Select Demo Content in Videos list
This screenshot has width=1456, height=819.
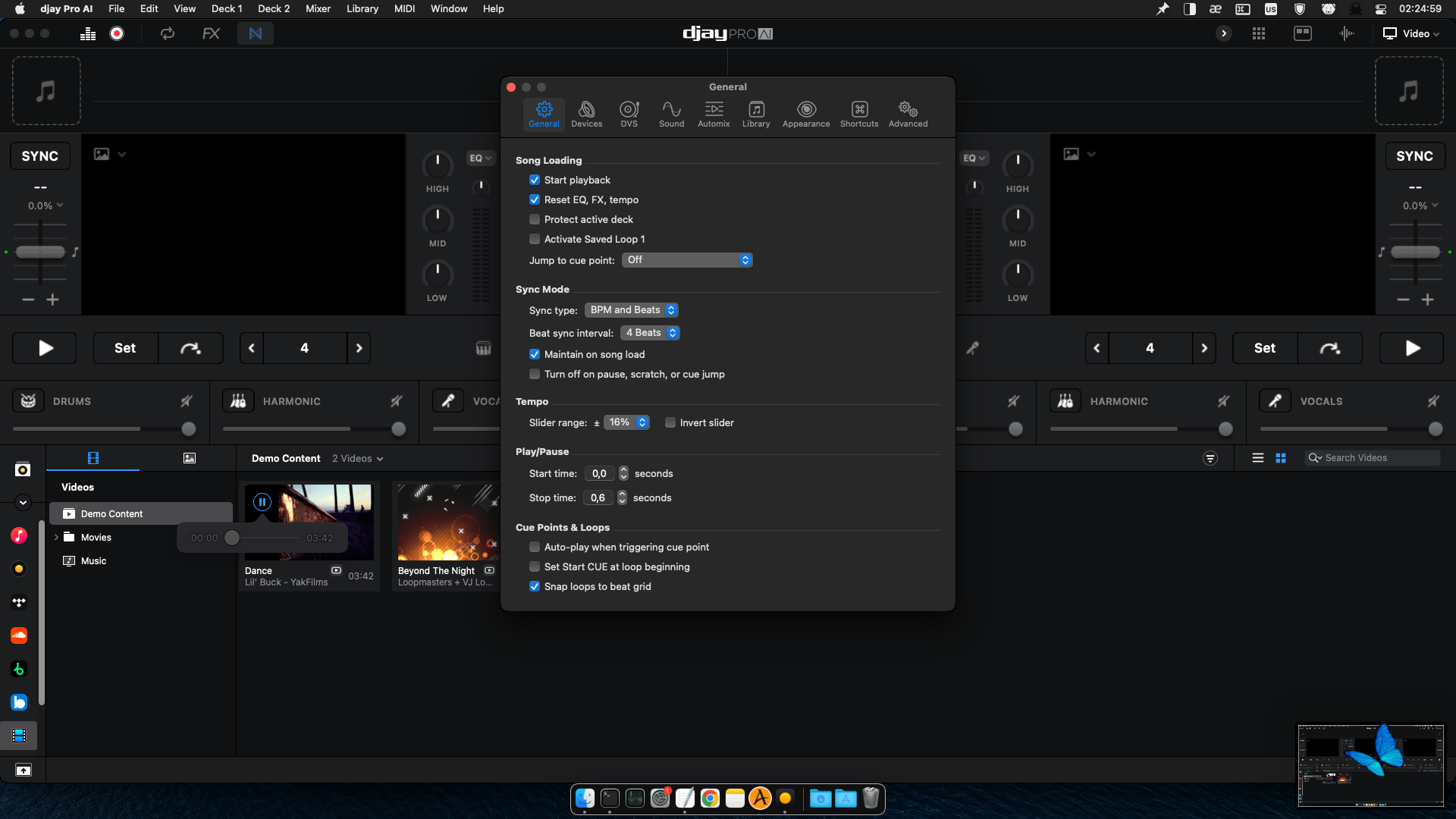tap(141, 513)
